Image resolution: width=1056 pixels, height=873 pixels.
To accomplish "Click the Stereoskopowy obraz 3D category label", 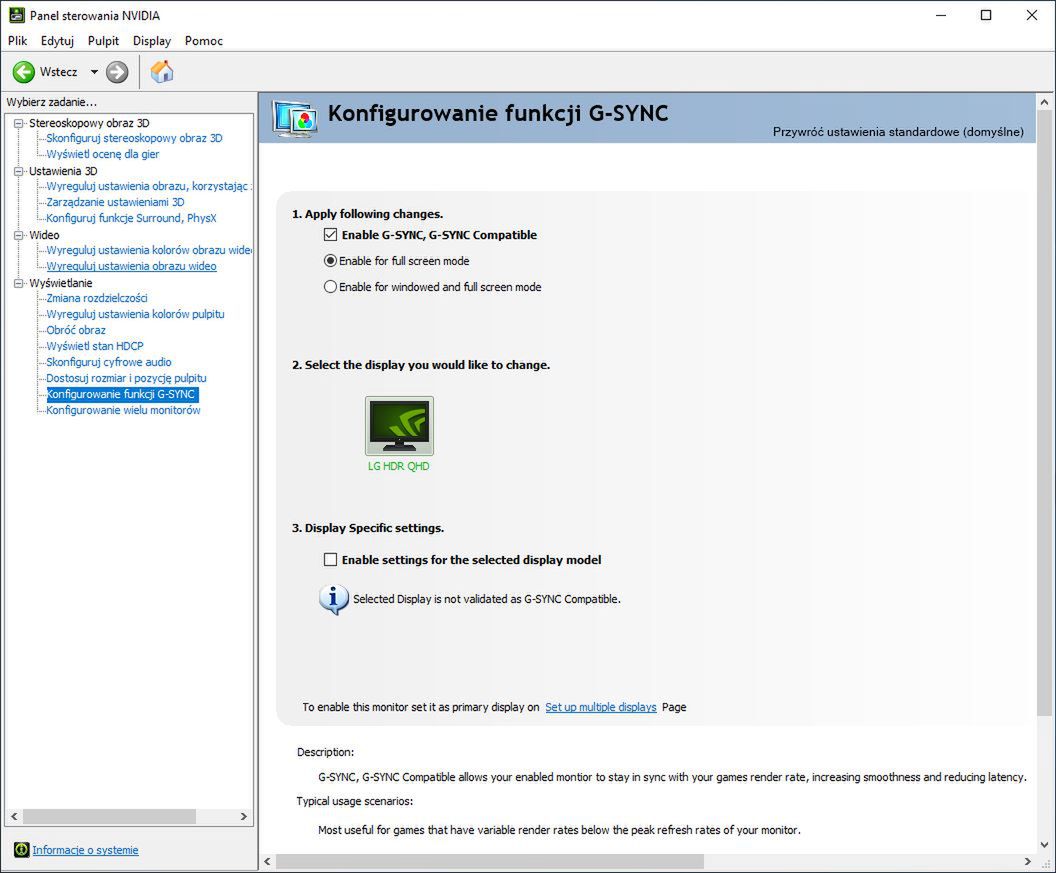I will click(x=89, y=123).
